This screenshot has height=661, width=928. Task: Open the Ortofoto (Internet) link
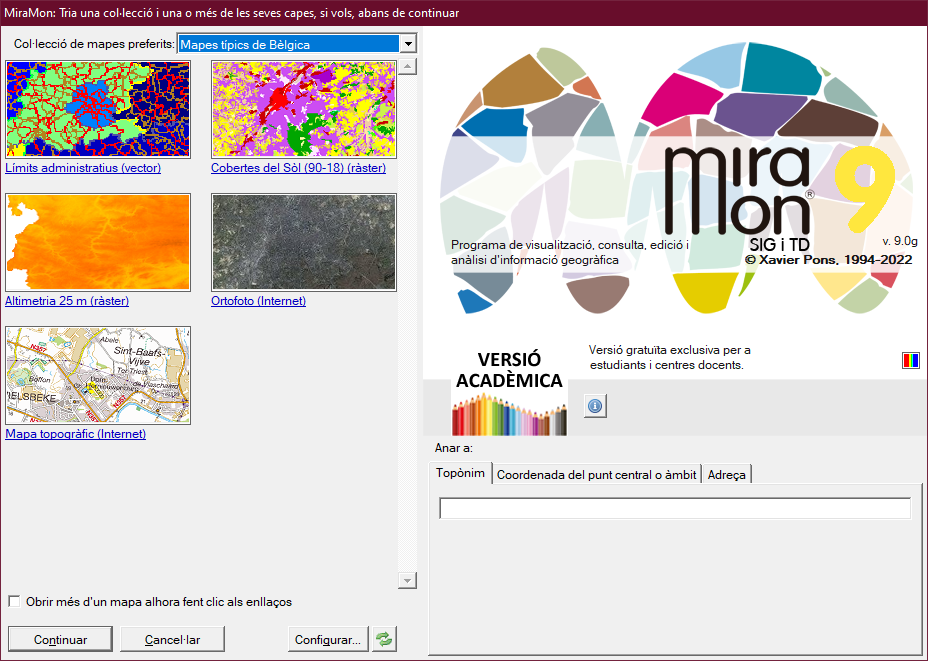(x=259, y=301)
